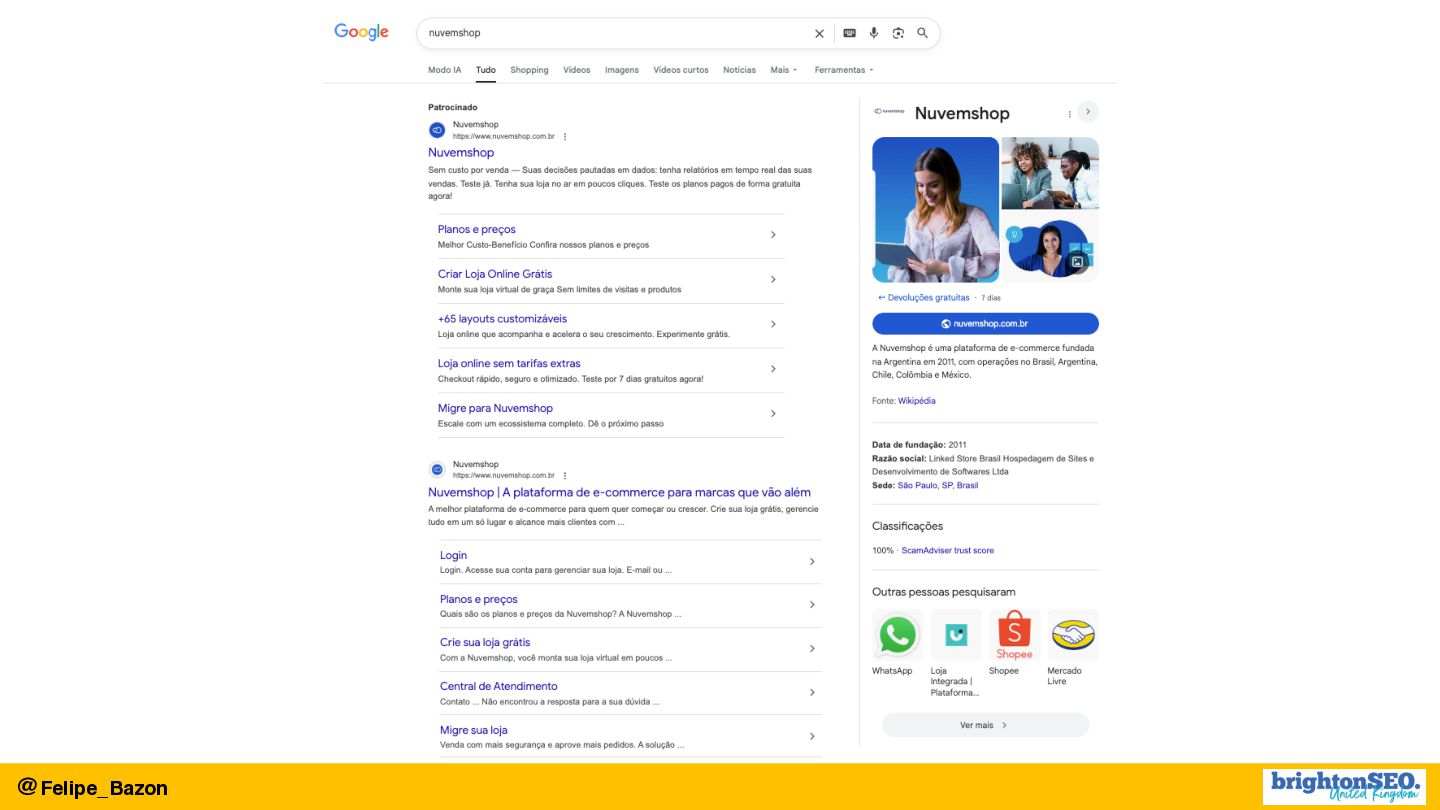This screenshot has height=810, width=1440.
Task: Expand chevron beside Login sitelink
Action: click(x=812, y=562)
